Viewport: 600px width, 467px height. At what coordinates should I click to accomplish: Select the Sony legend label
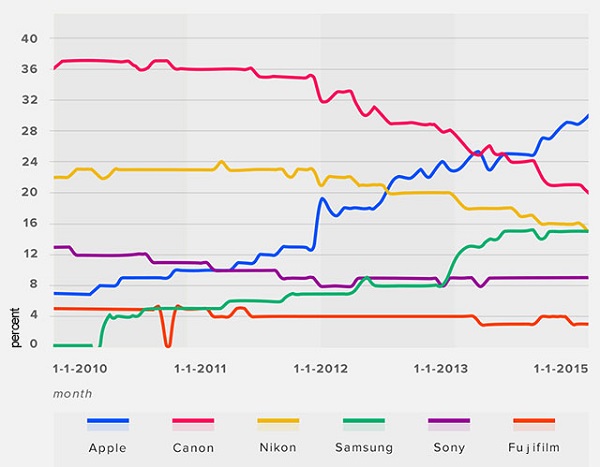click(448, 446)
